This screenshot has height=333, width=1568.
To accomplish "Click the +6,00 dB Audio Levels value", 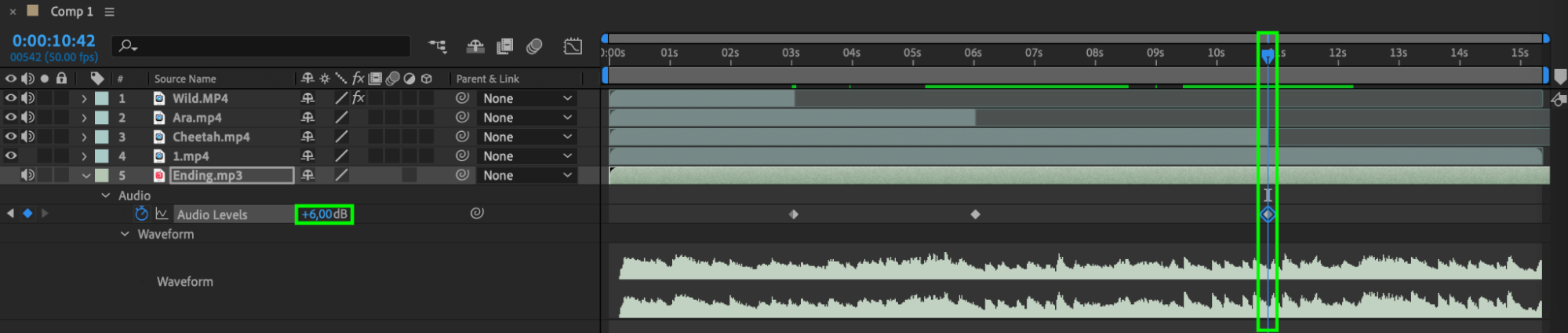I will click(324, 214).
